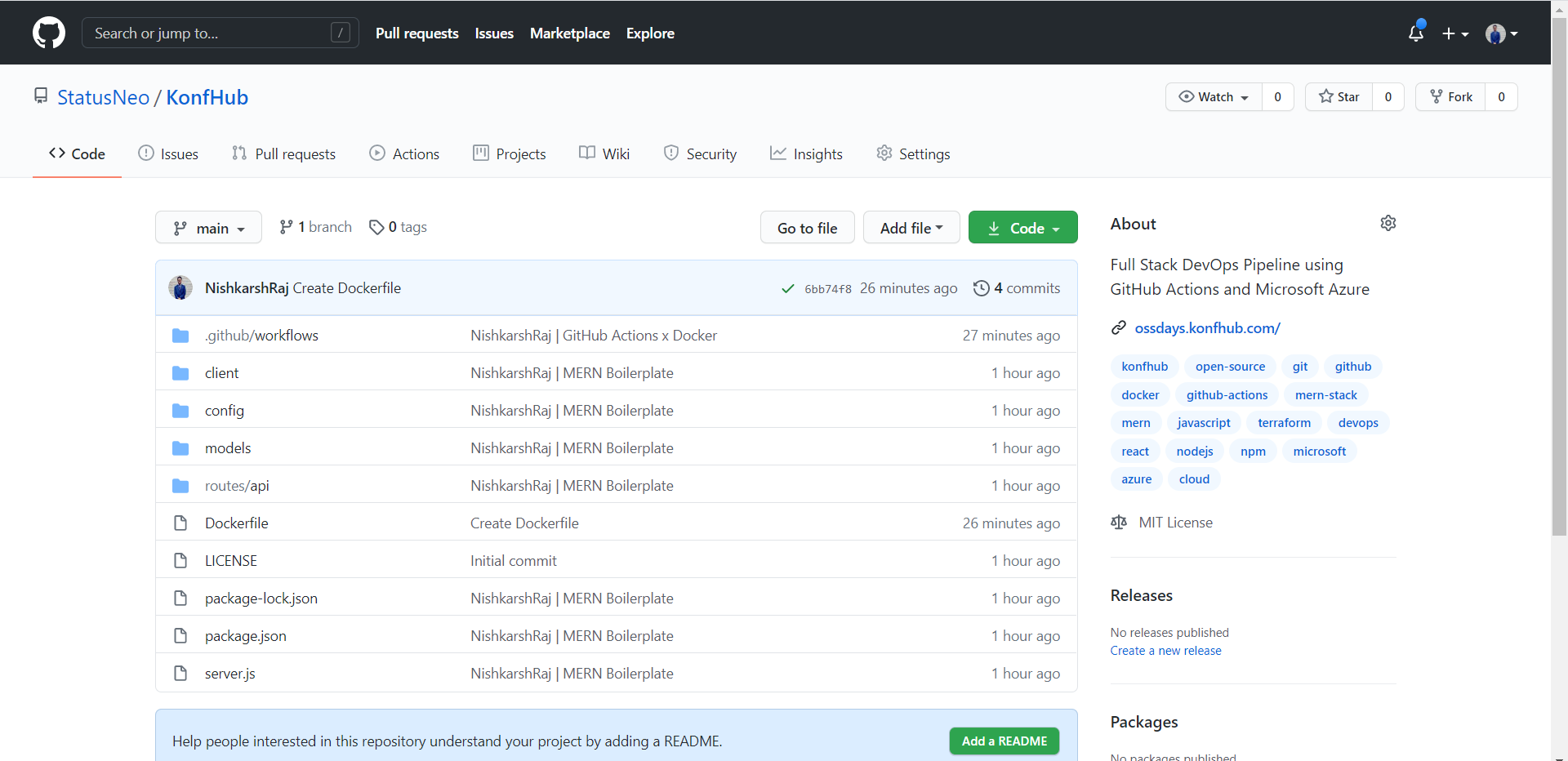Viewport: 1568px width, 761px height.
Task: Expand the Add file dropdown
Action: (x=911, y=228)
